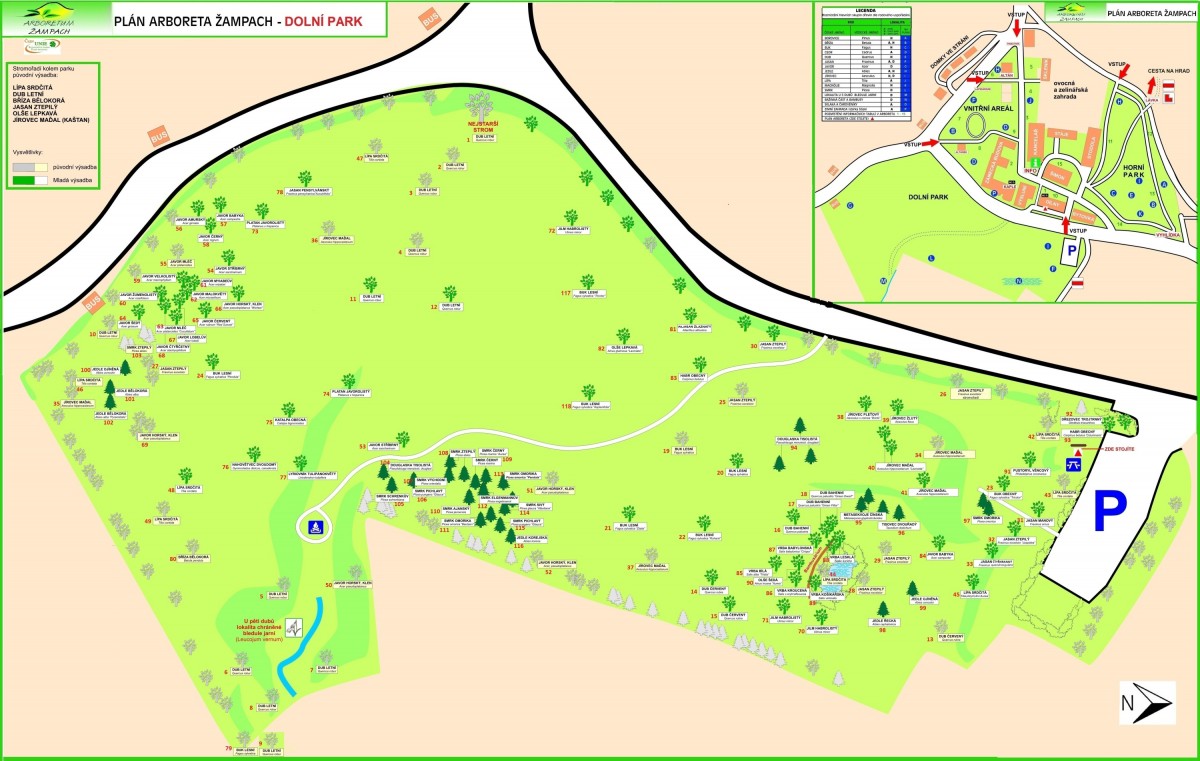Click the green INFO marker in the inset map
The image size is (1200, 761).
point(1035,162)
